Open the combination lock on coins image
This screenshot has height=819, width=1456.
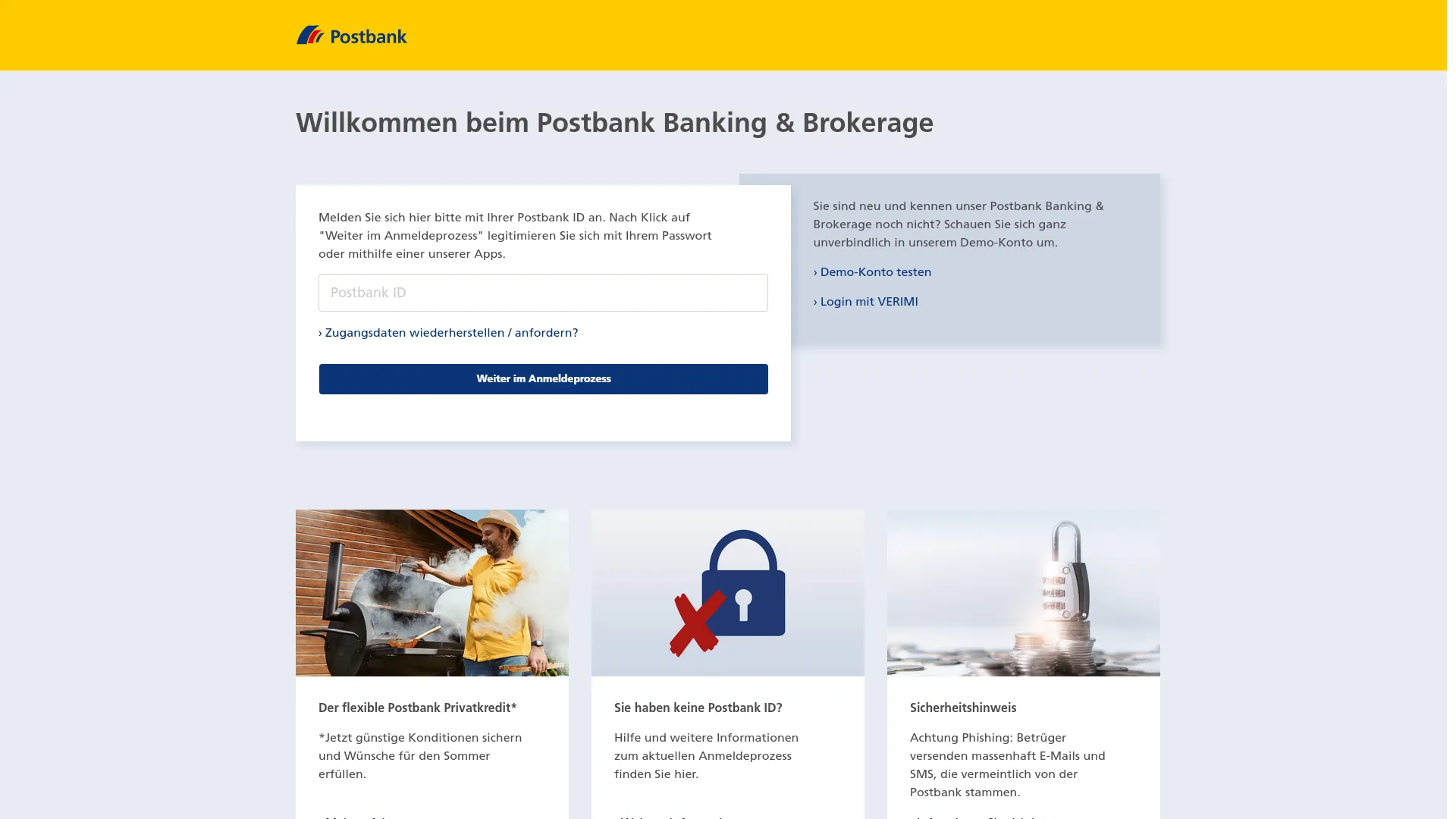[1024, 593]
